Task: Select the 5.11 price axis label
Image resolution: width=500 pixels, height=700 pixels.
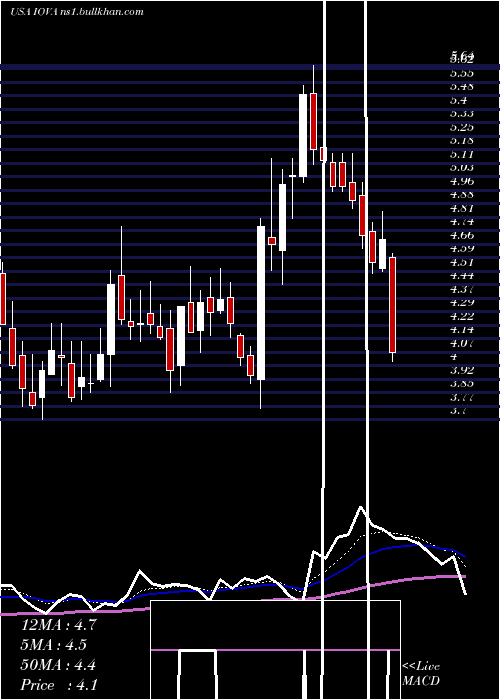Action: (462, 154)
